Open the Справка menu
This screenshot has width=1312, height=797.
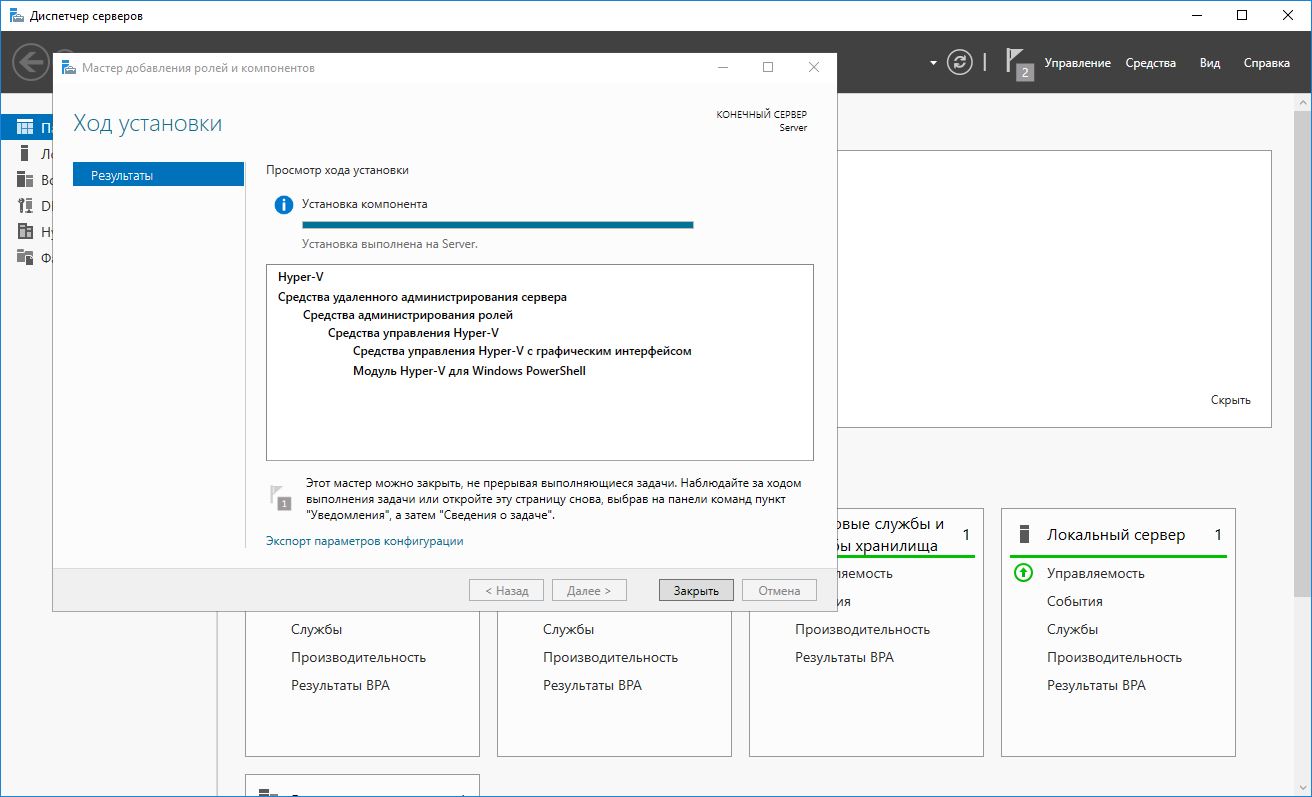point(1266,63)
